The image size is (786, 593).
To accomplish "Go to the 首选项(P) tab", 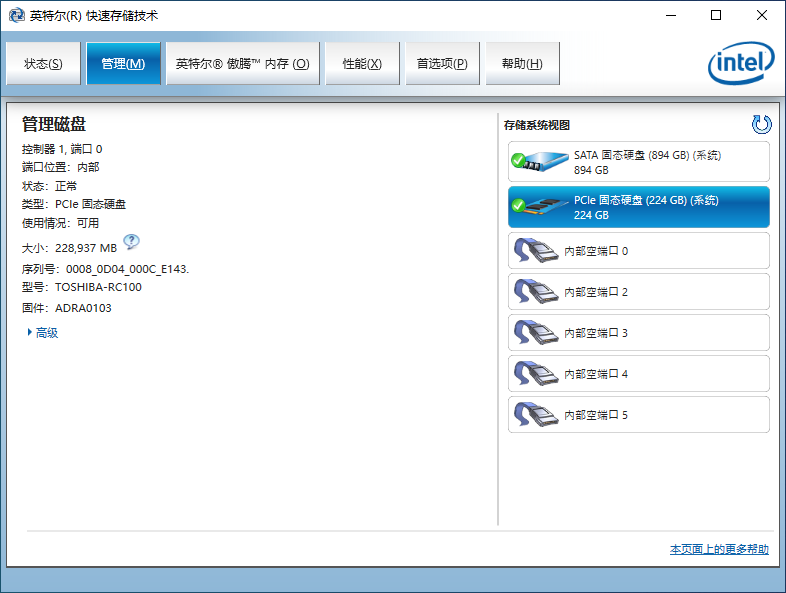I will (442, 64).
